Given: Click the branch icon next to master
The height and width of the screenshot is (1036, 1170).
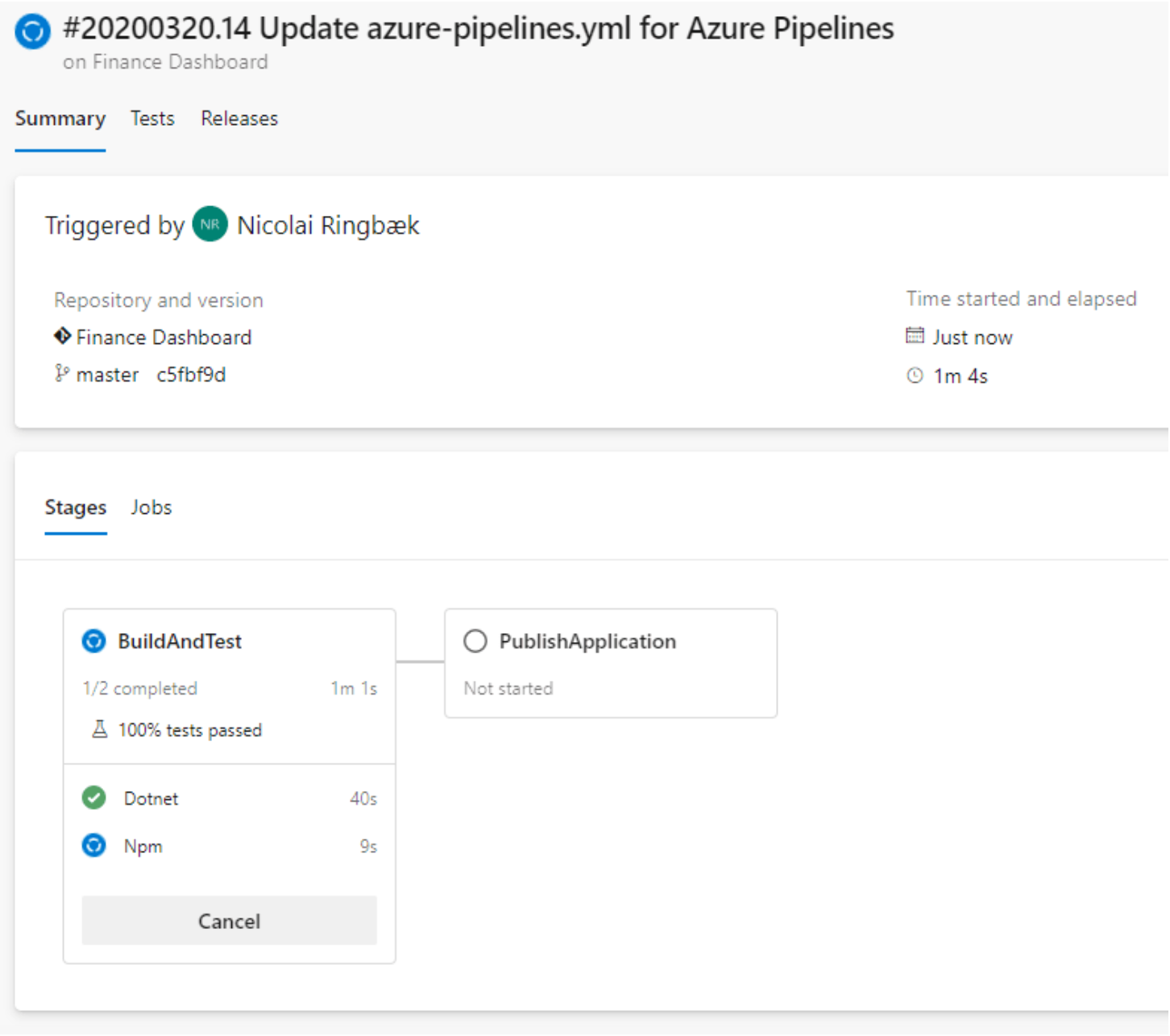Looking at the screenshot, I should pos(62,373).
